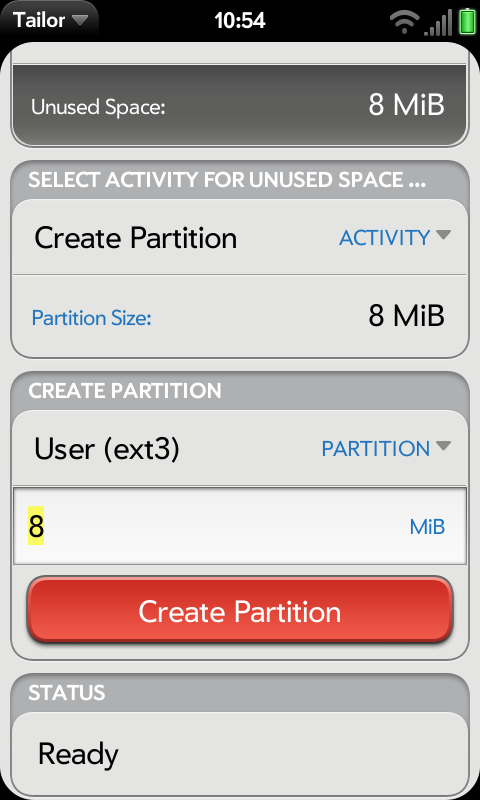The height and width of the screenshot is (800, 480).
Task: Tap the green battery icon
Action: [467, 22]
